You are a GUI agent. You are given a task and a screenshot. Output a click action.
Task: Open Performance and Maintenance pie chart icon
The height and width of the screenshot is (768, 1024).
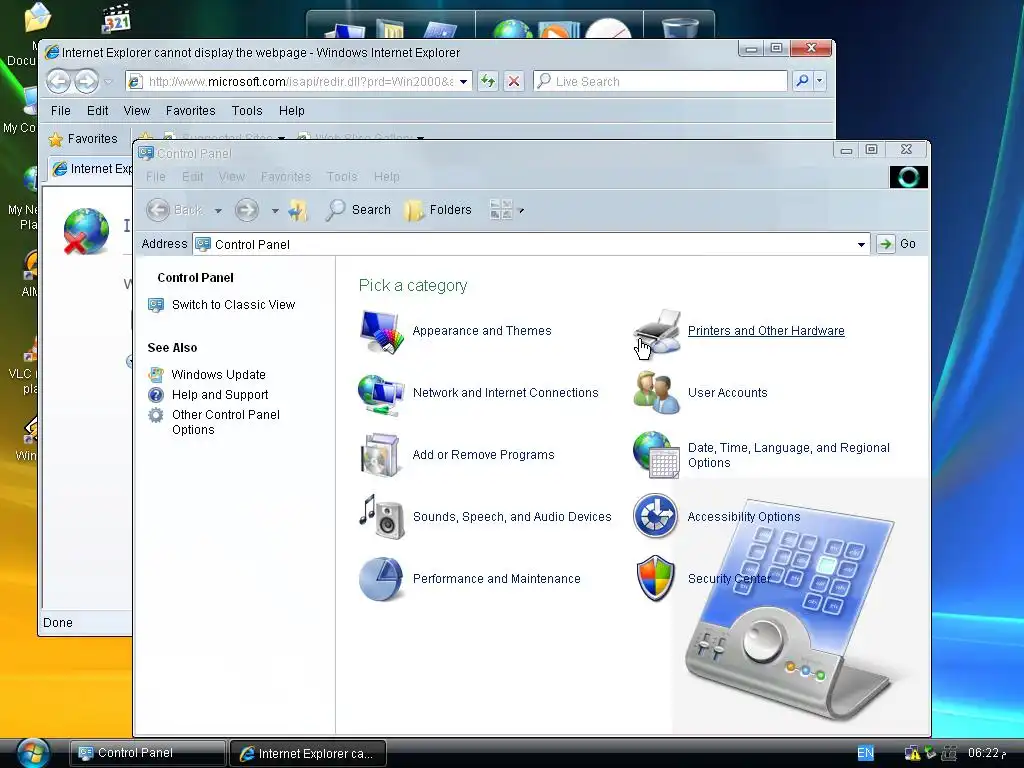[x=381, y=579]
